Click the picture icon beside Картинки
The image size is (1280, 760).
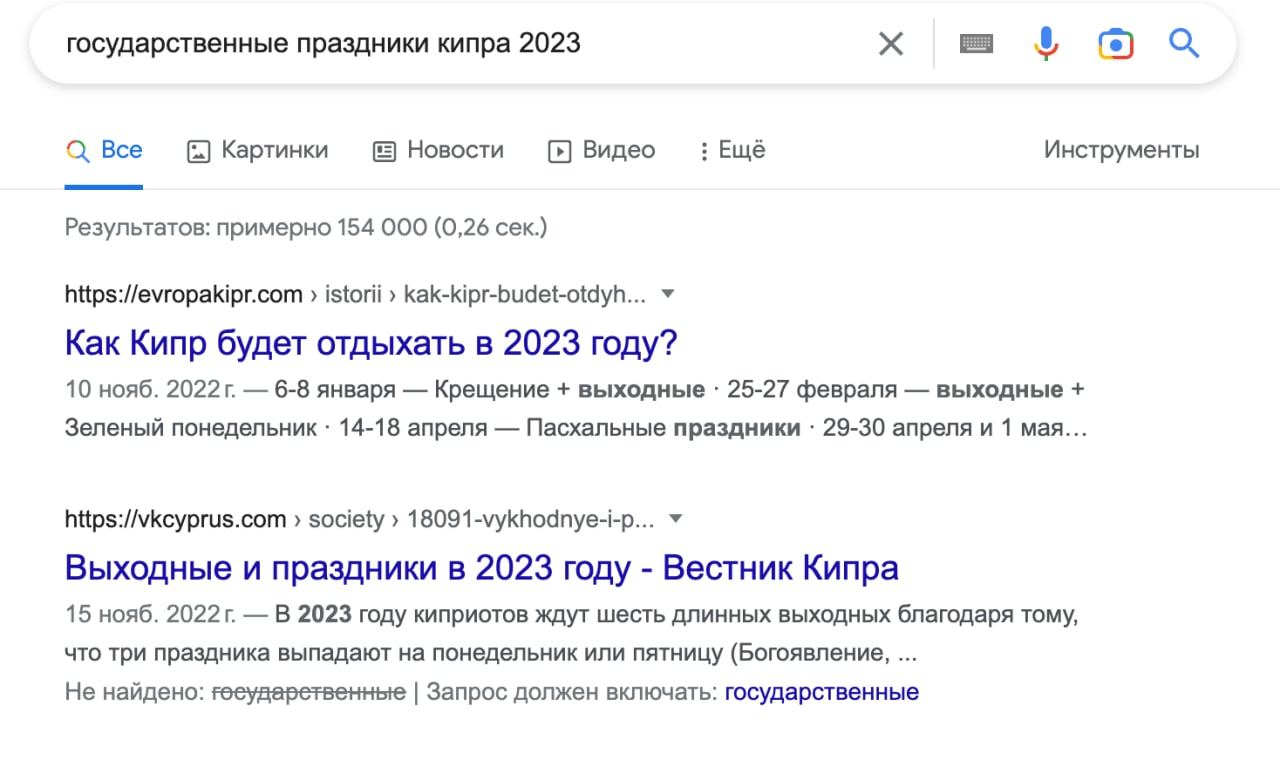[198, 151]
